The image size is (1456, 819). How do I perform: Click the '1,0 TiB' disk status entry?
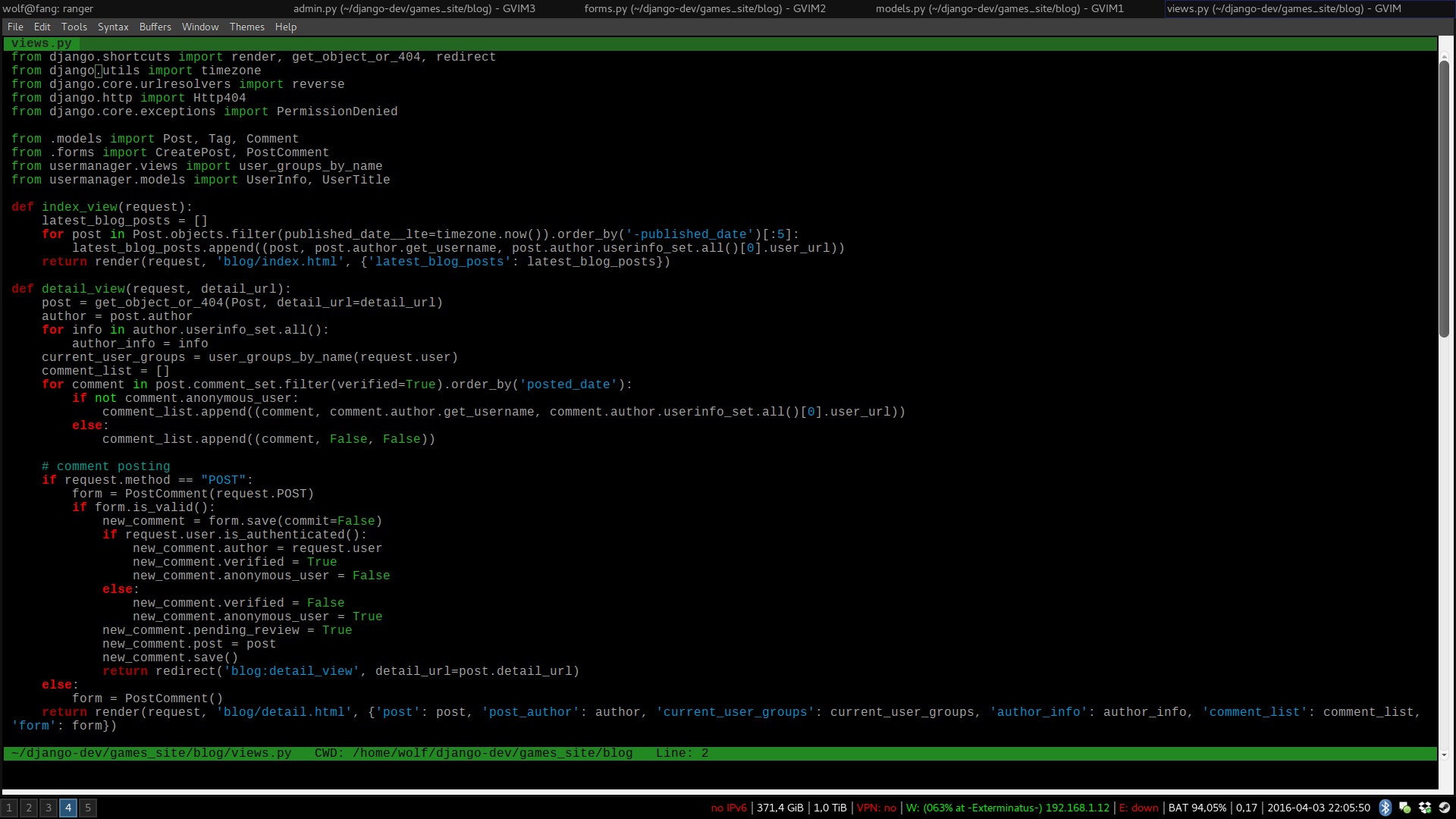point(830,808)
